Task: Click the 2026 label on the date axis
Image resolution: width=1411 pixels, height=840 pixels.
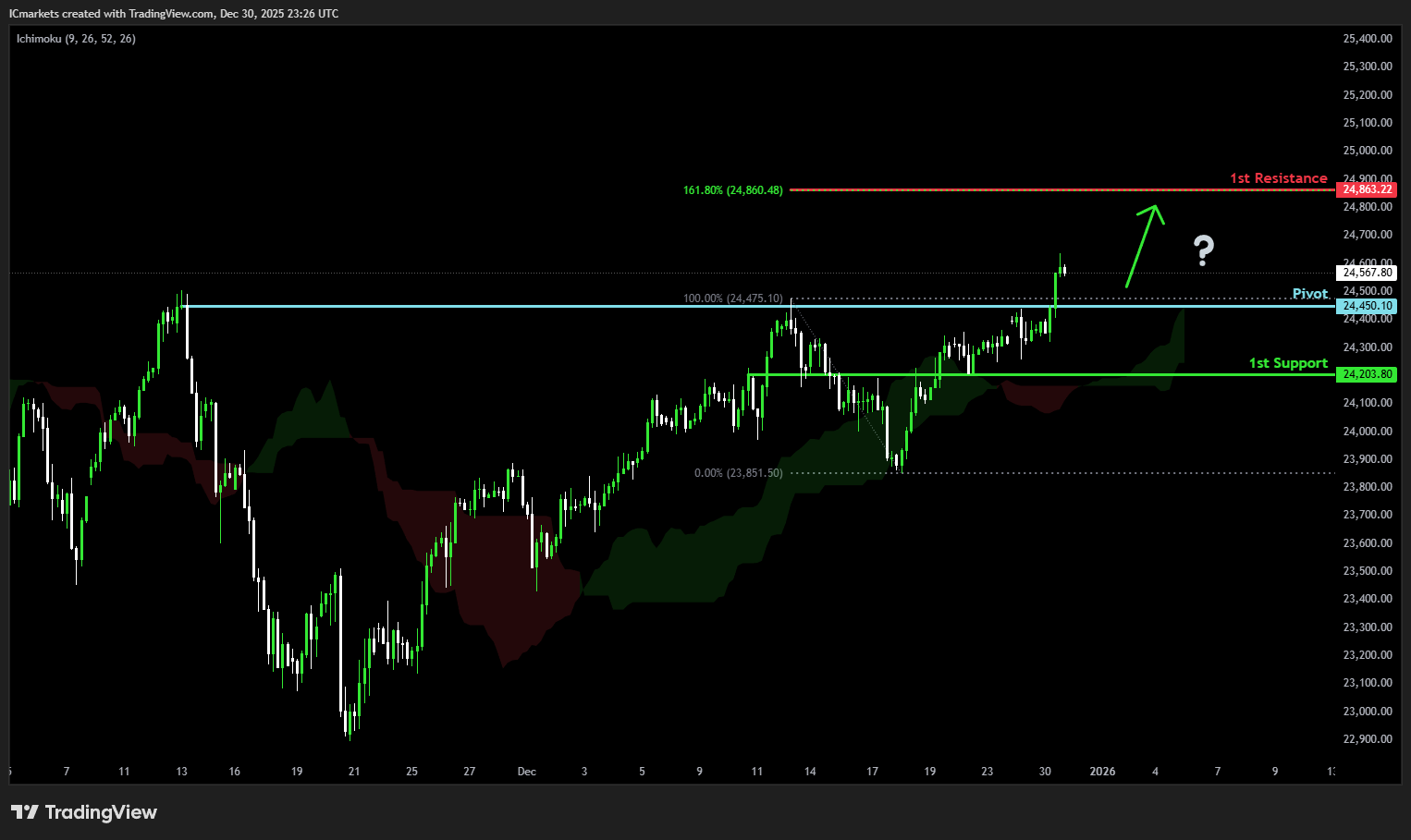Action: pos(1102,772)
